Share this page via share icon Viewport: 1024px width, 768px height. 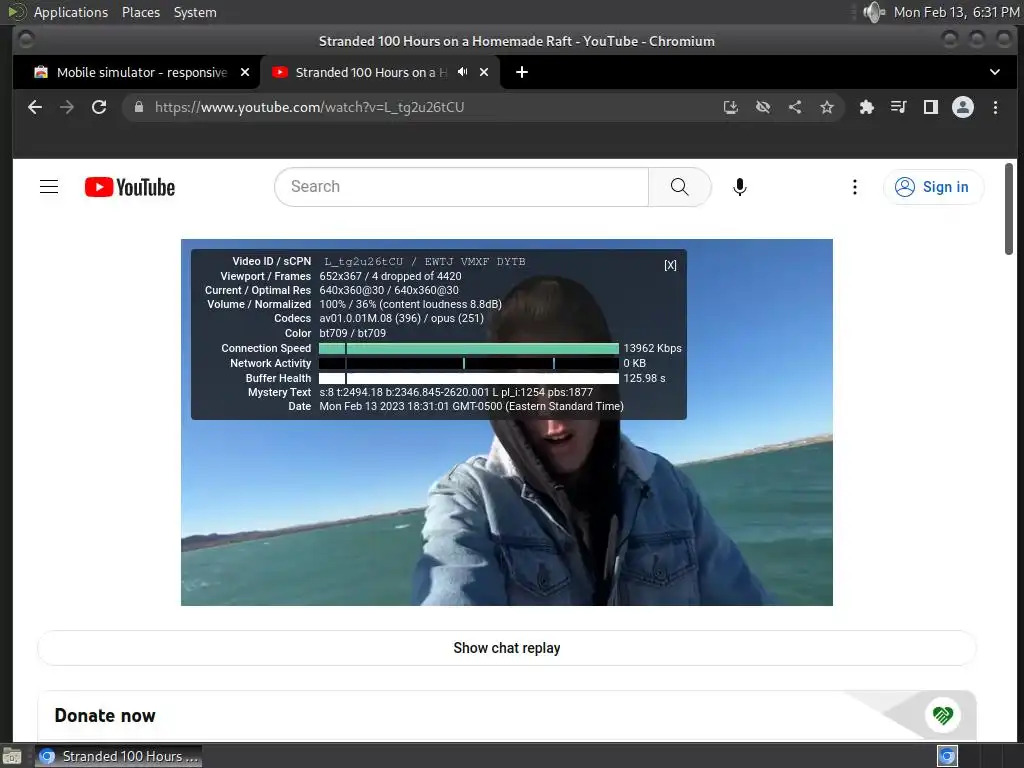(x=795, y=107)
